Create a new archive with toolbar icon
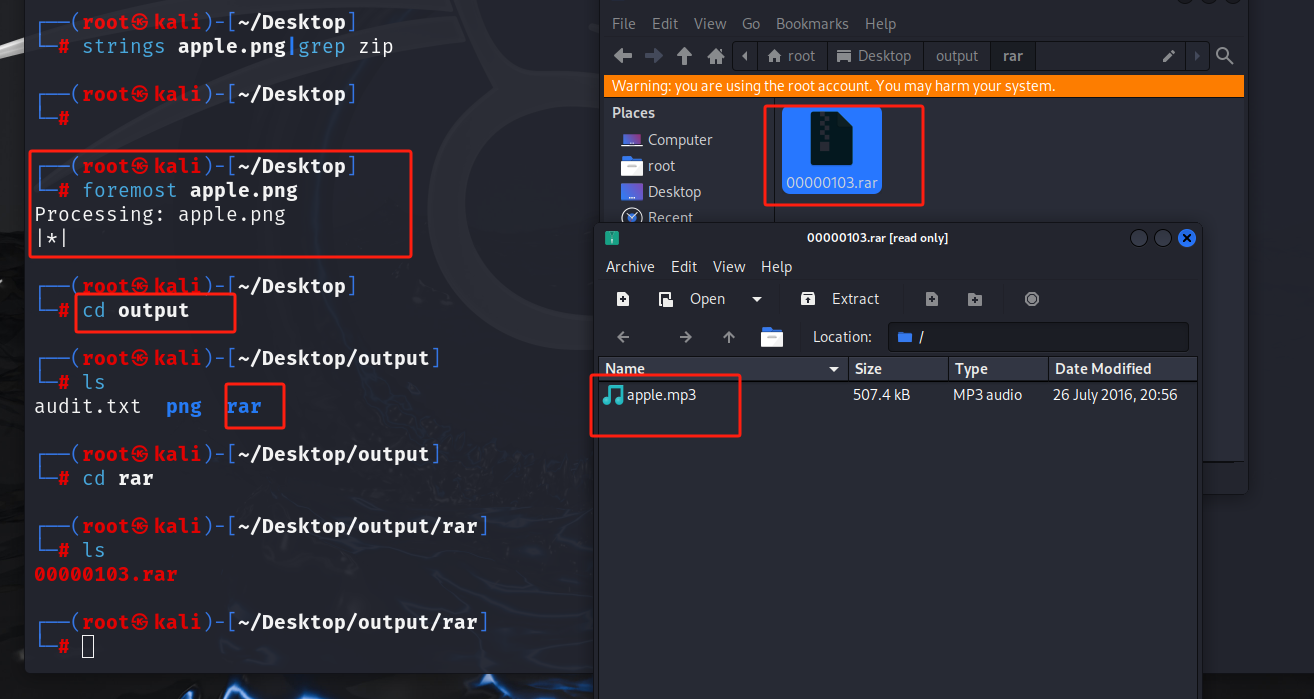 click(x=623, y=299)
